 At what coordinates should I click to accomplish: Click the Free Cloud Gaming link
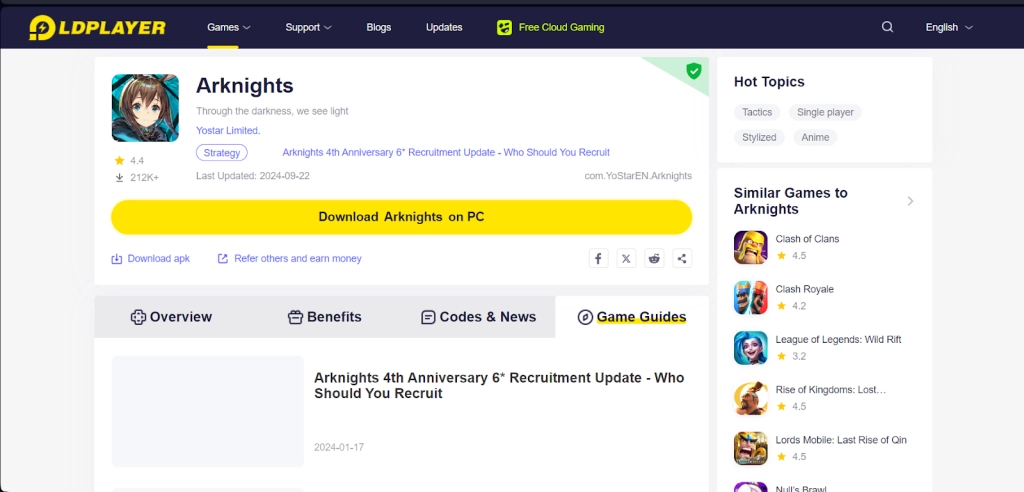(562, 27)
